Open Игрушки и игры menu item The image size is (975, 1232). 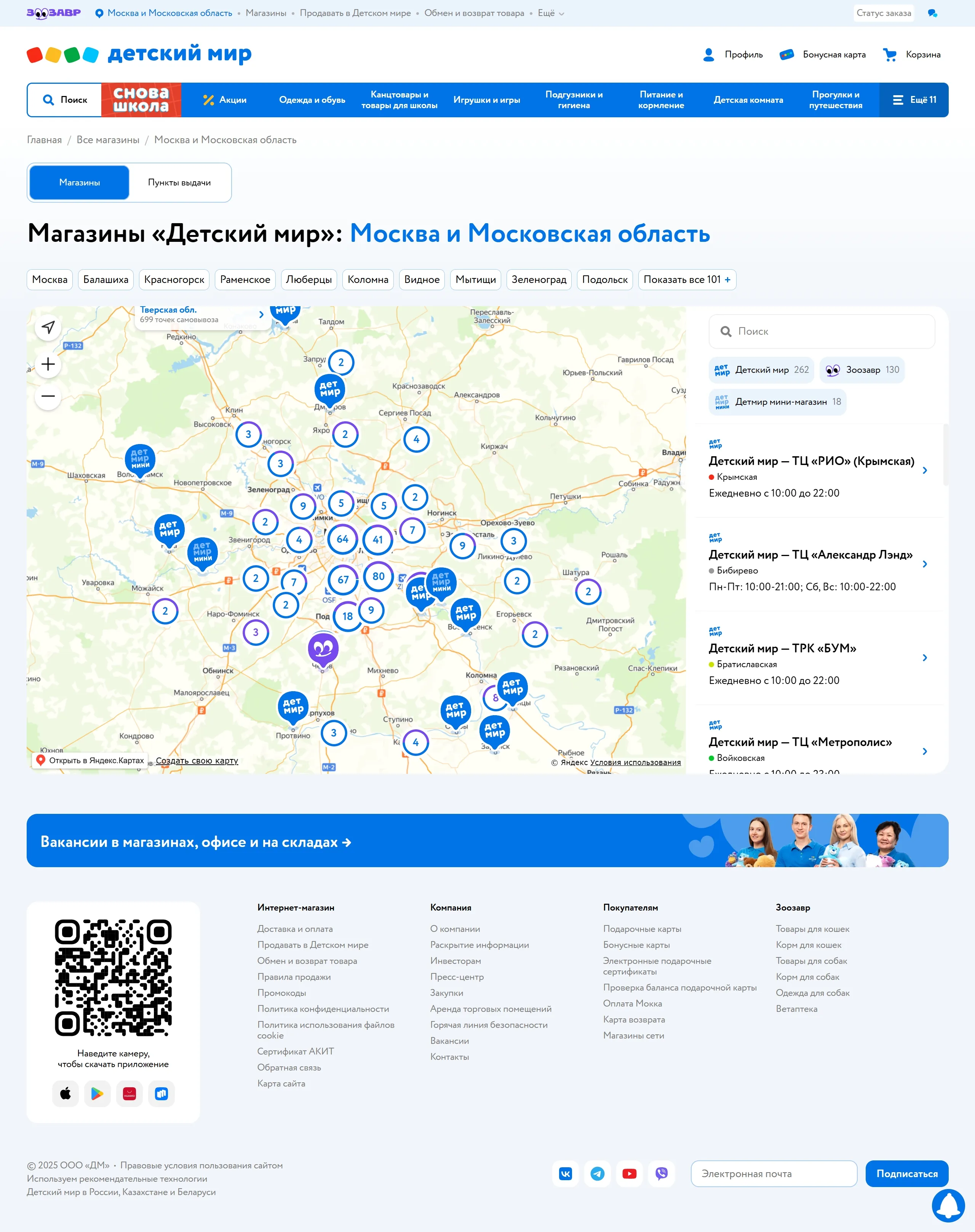coord(486,100)
